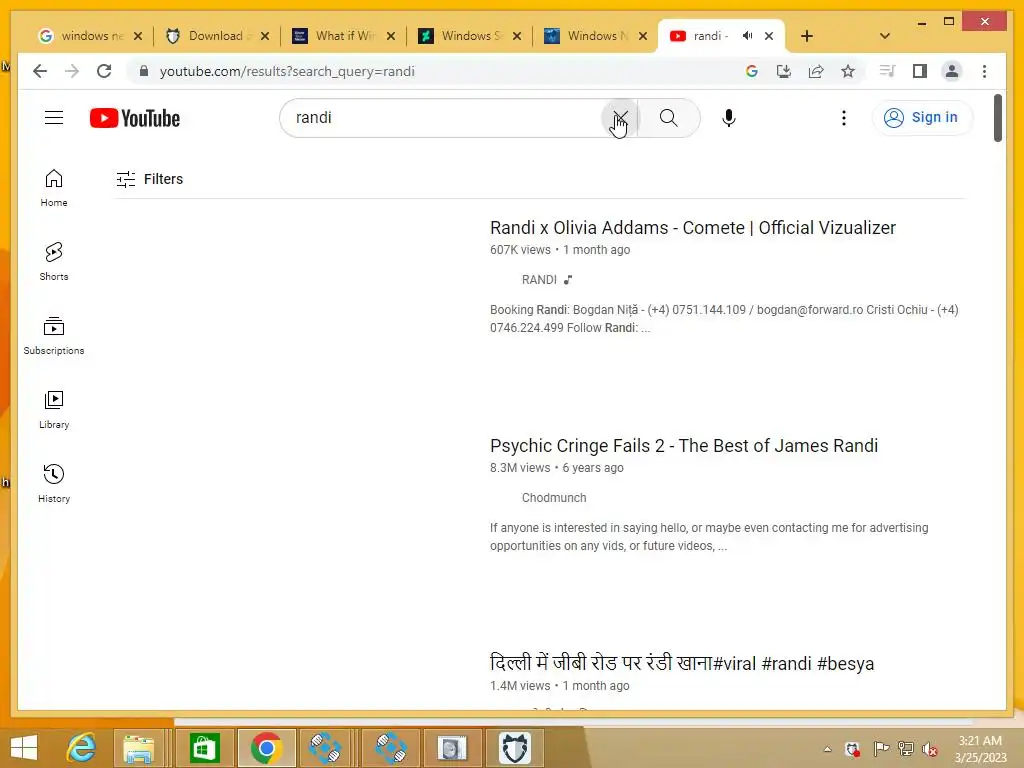The height and width of the screenshot is (768, 1024).
Task: Start voice search with microphone
Action: point(729,118)
